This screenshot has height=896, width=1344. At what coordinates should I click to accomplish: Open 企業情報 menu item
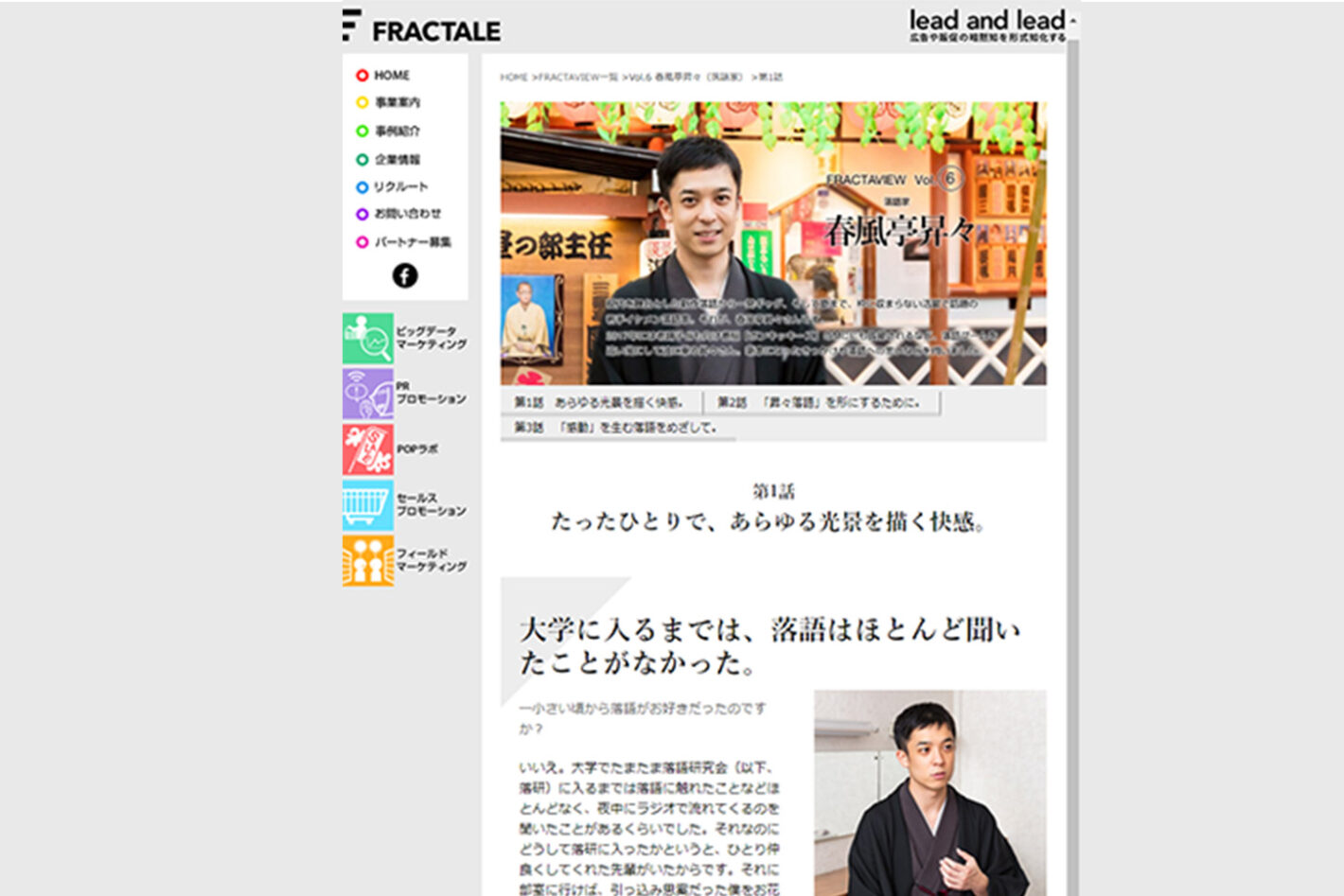[x=397, y=160]
